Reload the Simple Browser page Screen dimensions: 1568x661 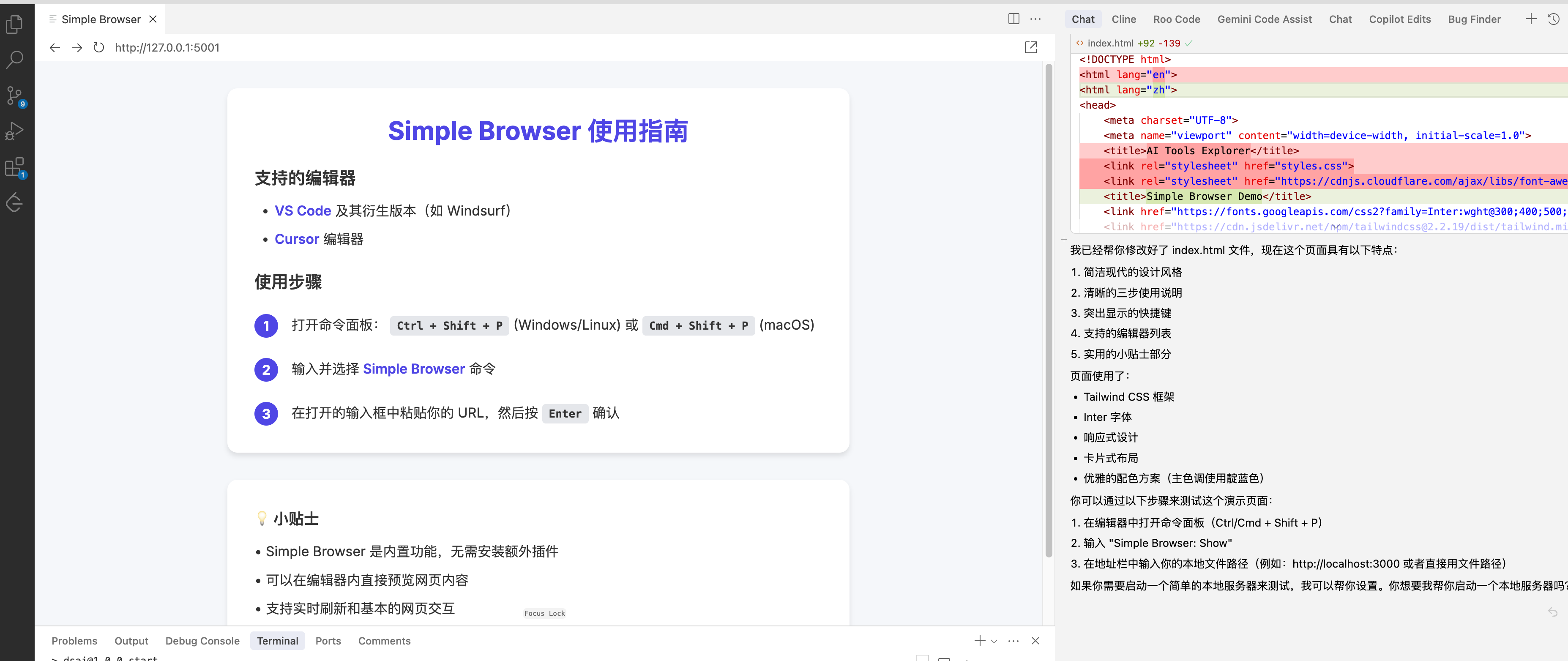click(x=98, y=47)
